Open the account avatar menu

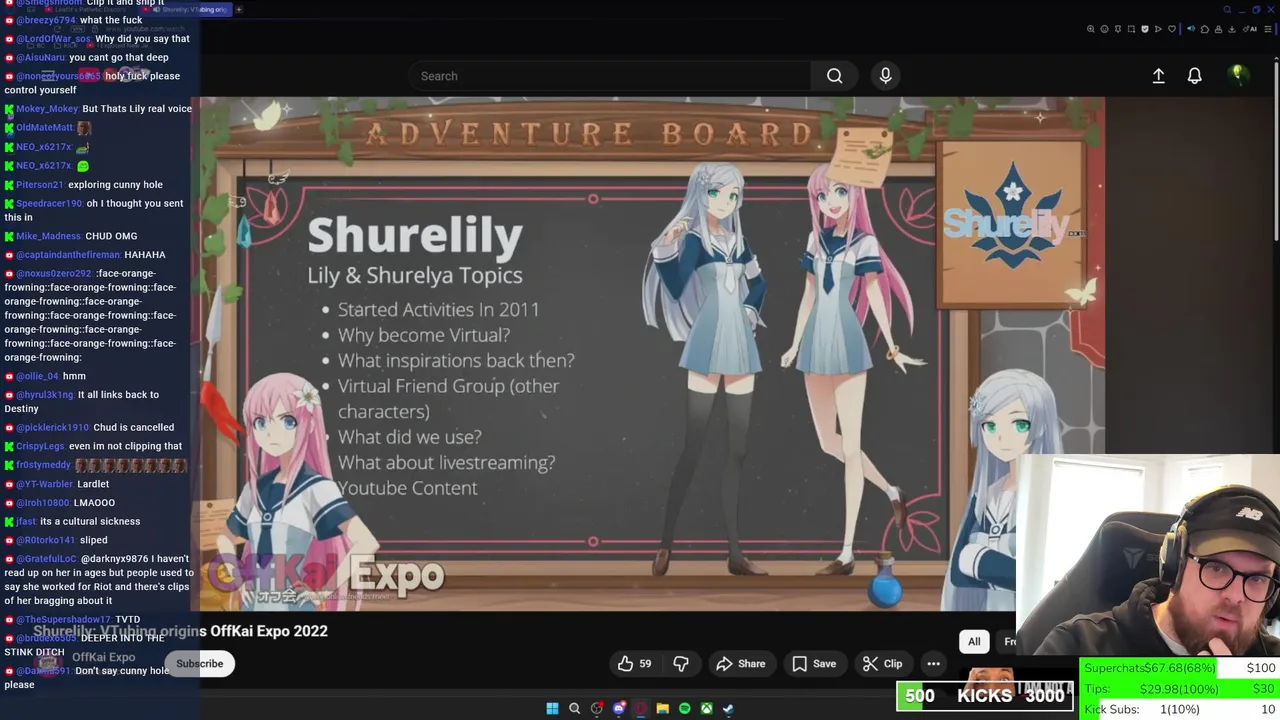pos(1237,75)
